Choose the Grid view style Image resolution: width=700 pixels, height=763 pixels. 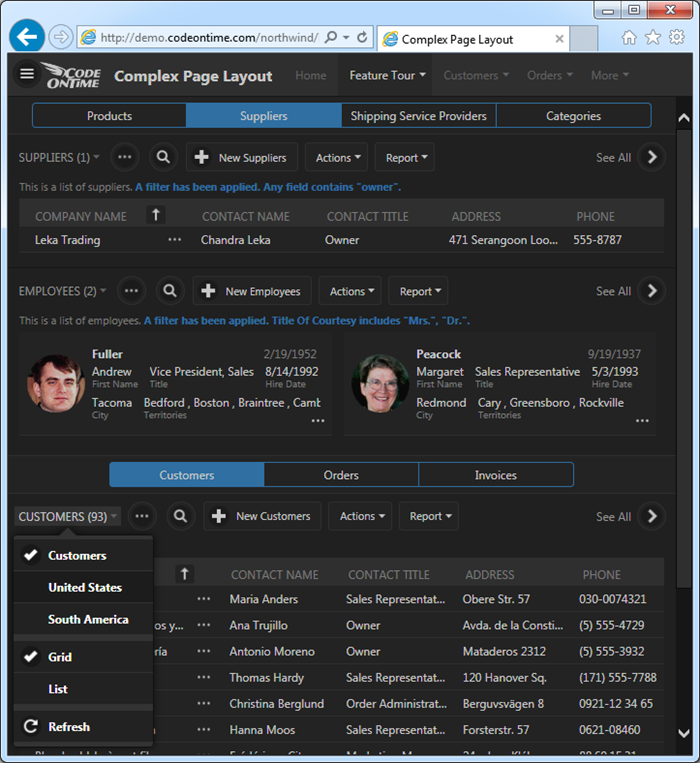coord(83,657)
